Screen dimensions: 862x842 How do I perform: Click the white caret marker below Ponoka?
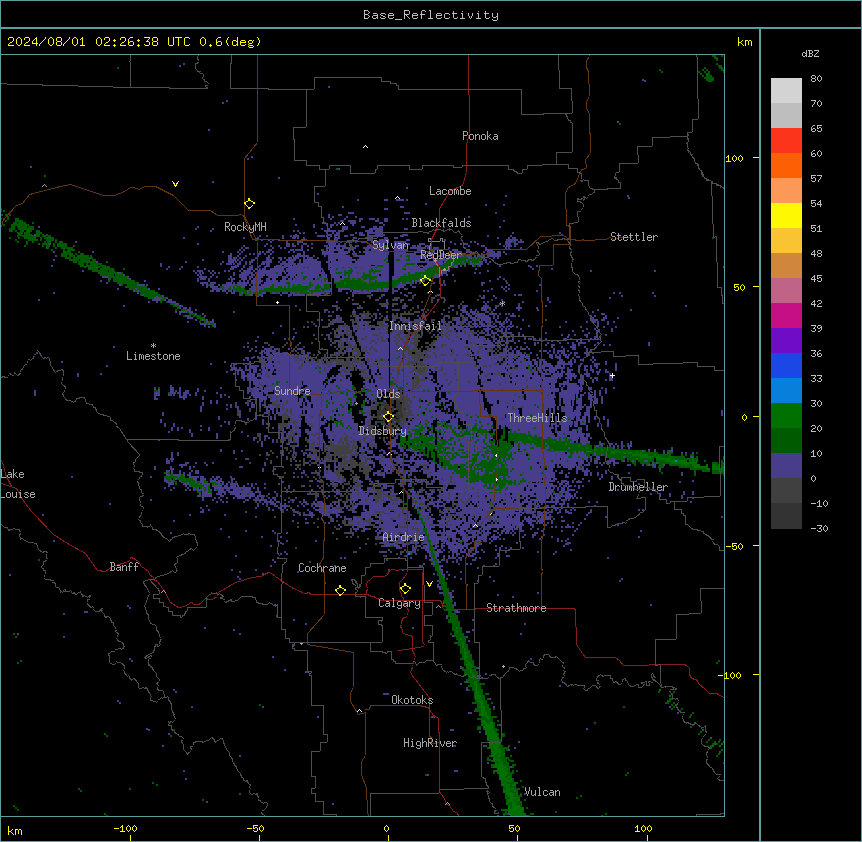coord(365,147)
